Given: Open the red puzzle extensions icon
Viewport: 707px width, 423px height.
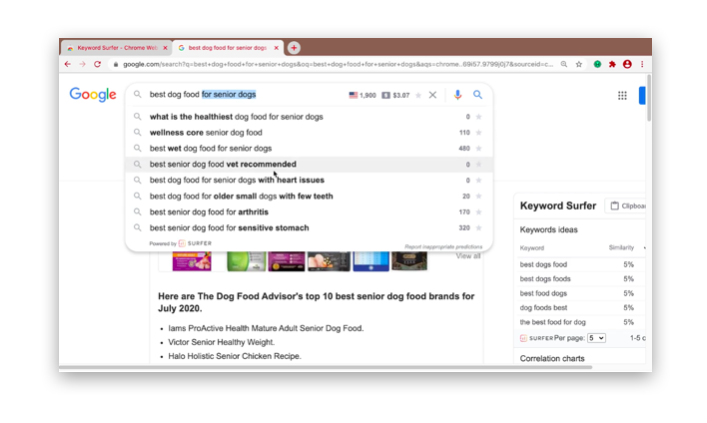Looking at the screenshot, I should (612, 64).
